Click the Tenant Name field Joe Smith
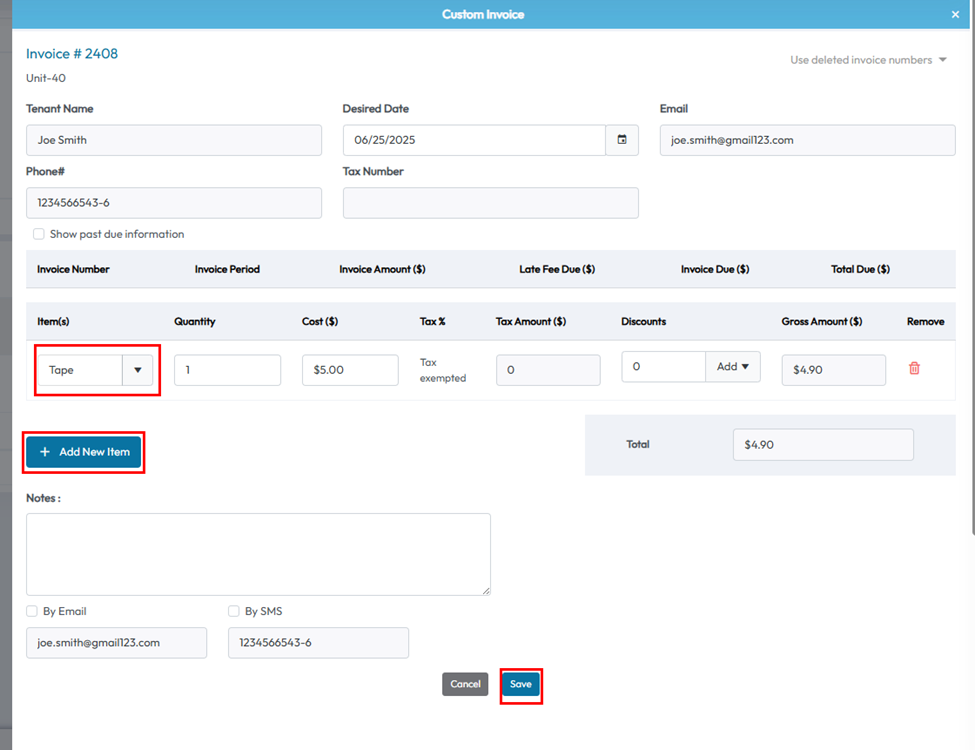Screen dimensions: 975x750 (x=174, y=140)
